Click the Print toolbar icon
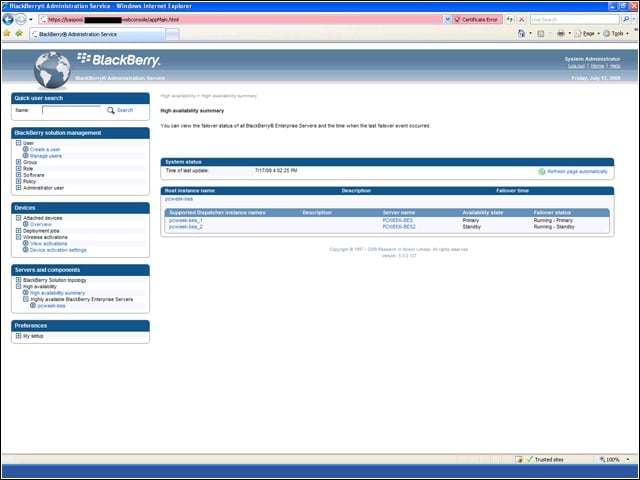The height and width of the screenshot is (480, 640). coord(561,33)
